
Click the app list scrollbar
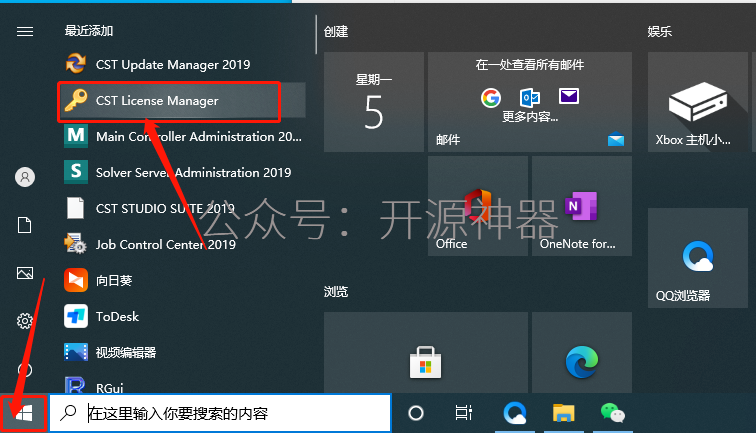point(316,35)
